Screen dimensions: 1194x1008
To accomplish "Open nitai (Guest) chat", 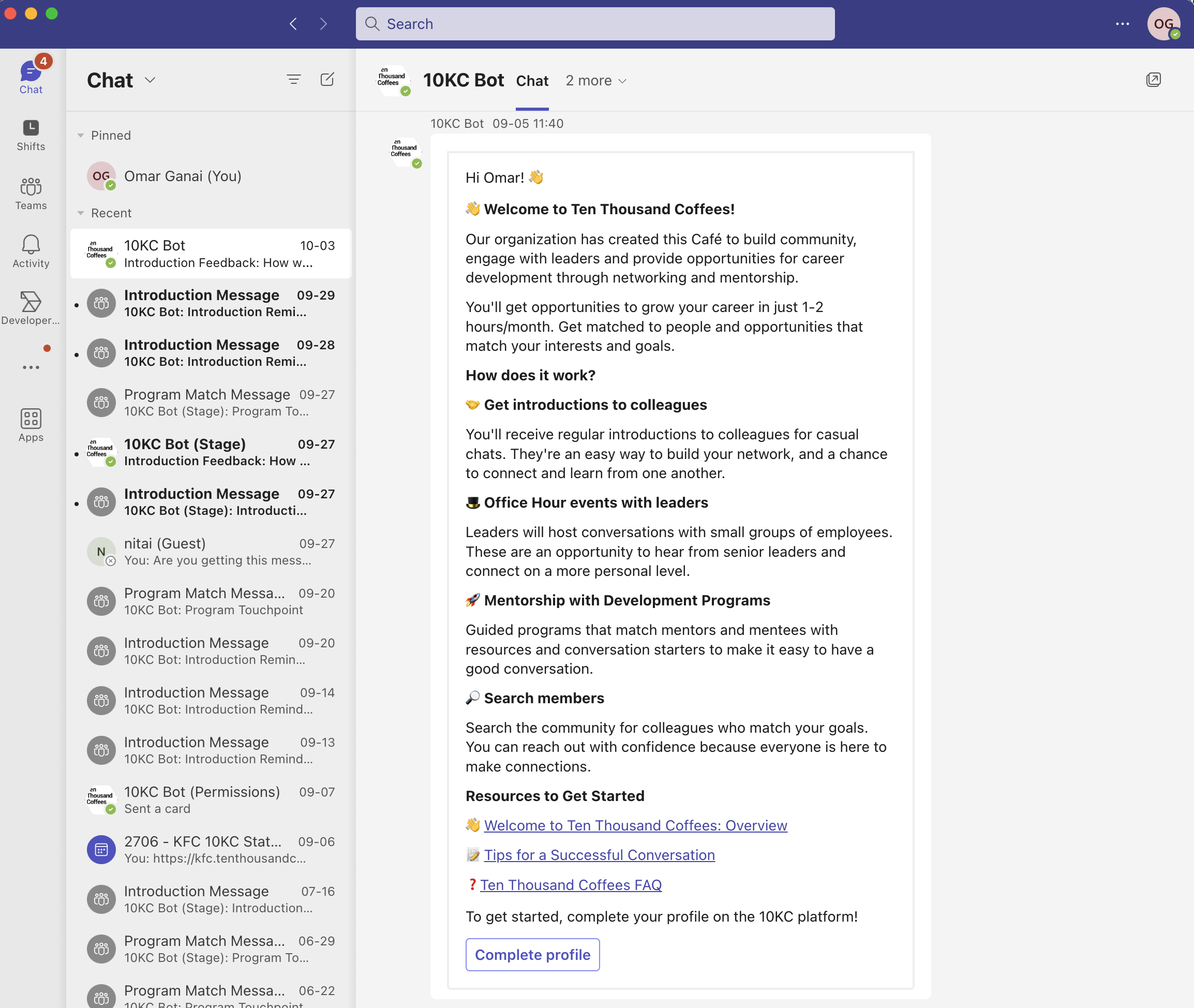I will [210, 552].
